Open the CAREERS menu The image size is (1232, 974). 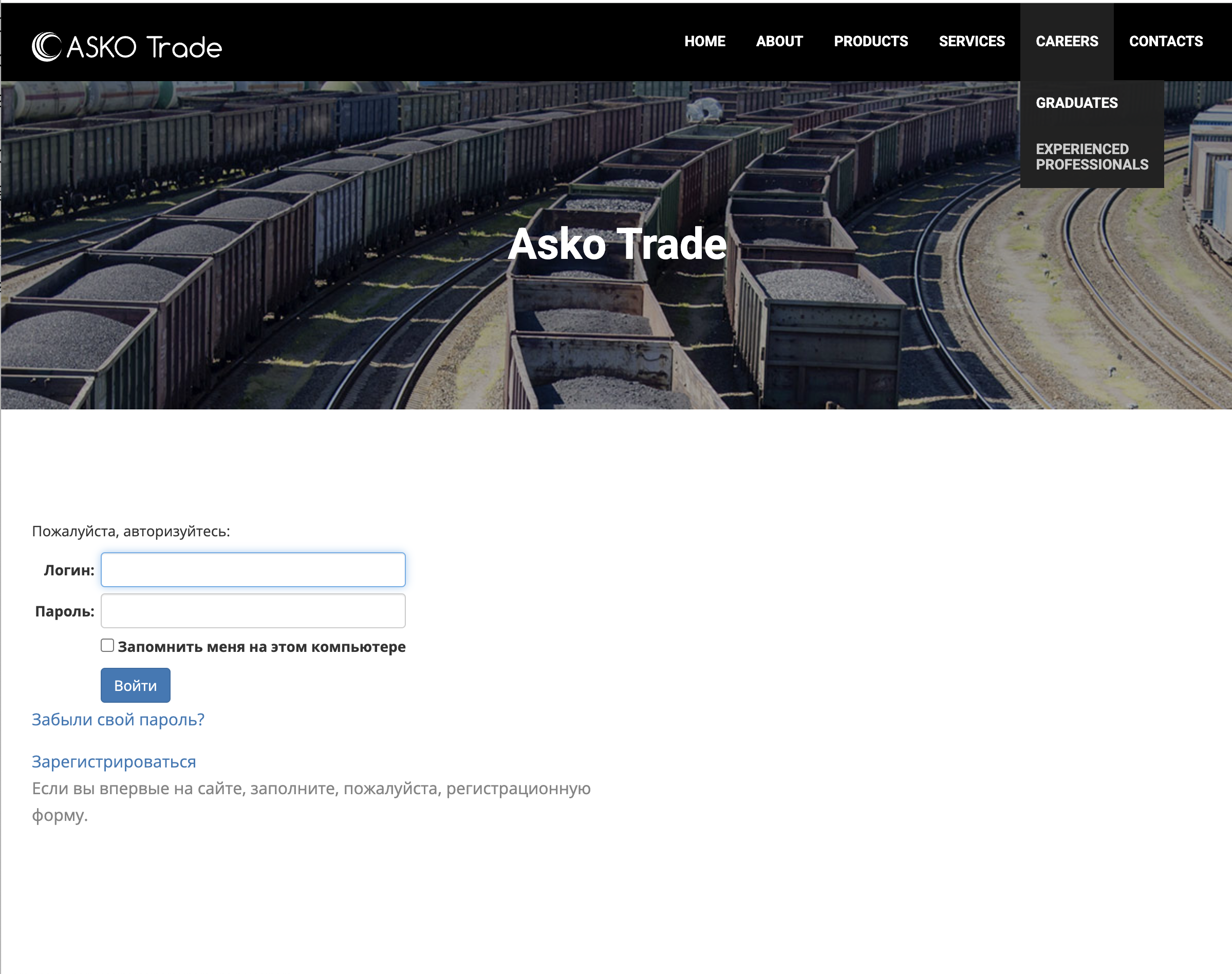click(x=1067, y=42)
